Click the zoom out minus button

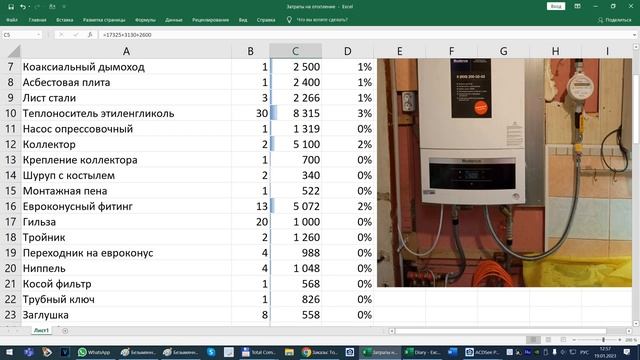[x=573, y=340]
